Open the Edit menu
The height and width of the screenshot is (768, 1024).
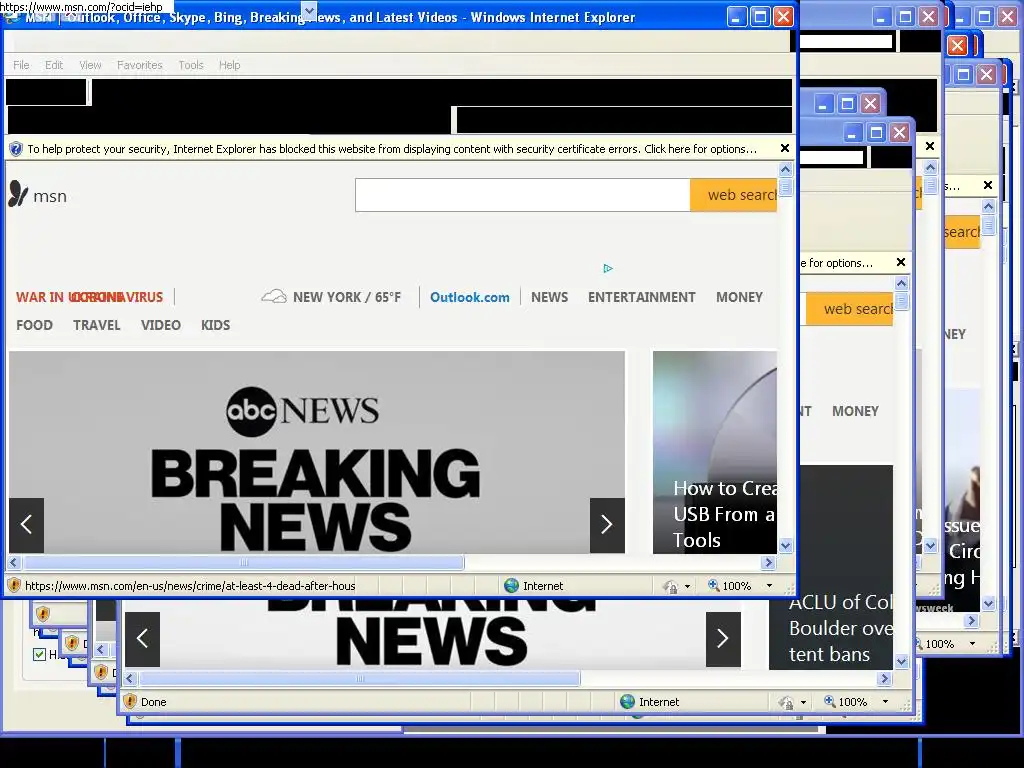click(x=54, y=65)
